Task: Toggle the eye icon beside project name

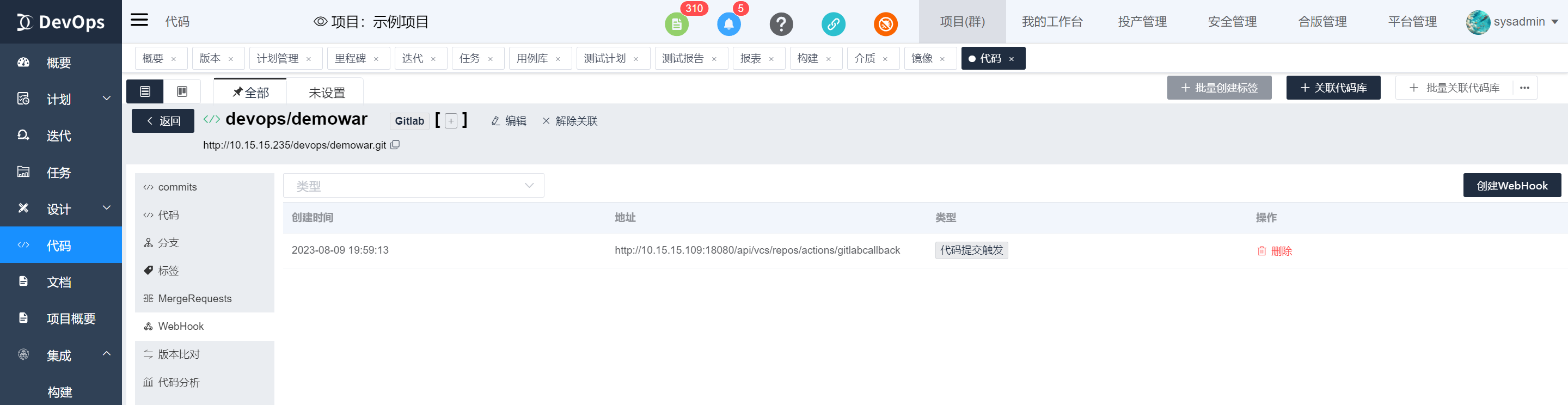Action: coord(320,22)
